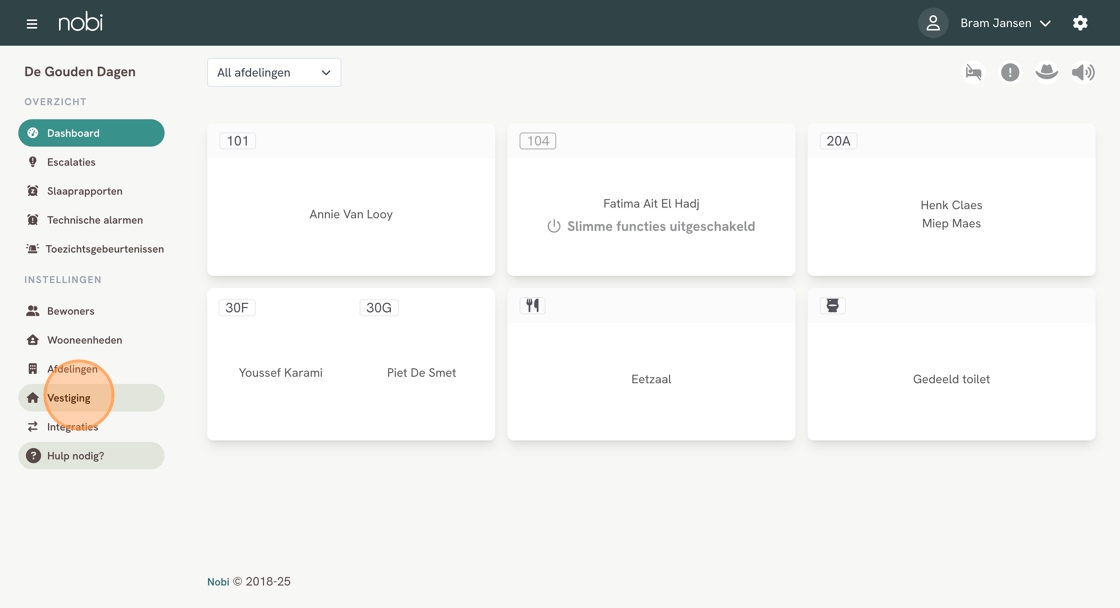This screenshot has height=608, width=1120.
Task: Expand the Bram Jansen user dropdown
Action: point(1005,23)
